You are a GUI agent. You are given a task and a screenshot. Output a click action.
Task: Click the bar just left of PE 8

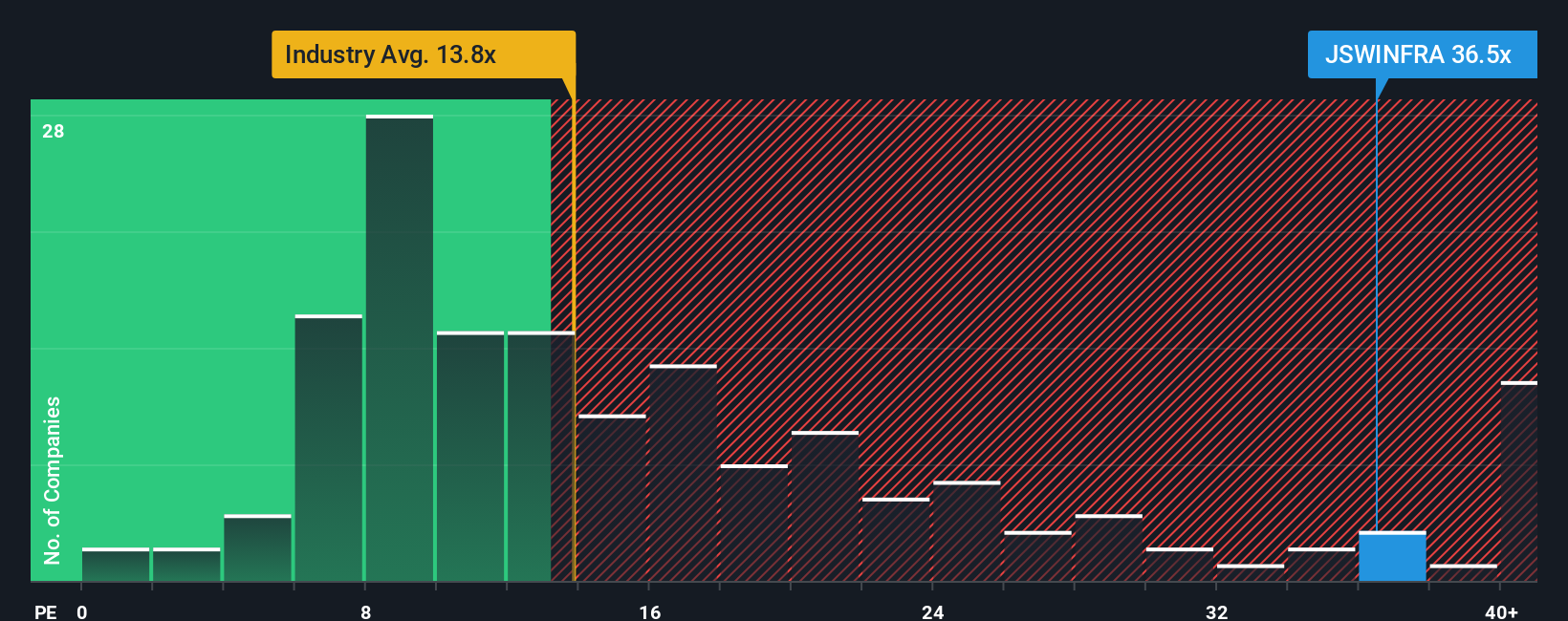pos(329,448)
